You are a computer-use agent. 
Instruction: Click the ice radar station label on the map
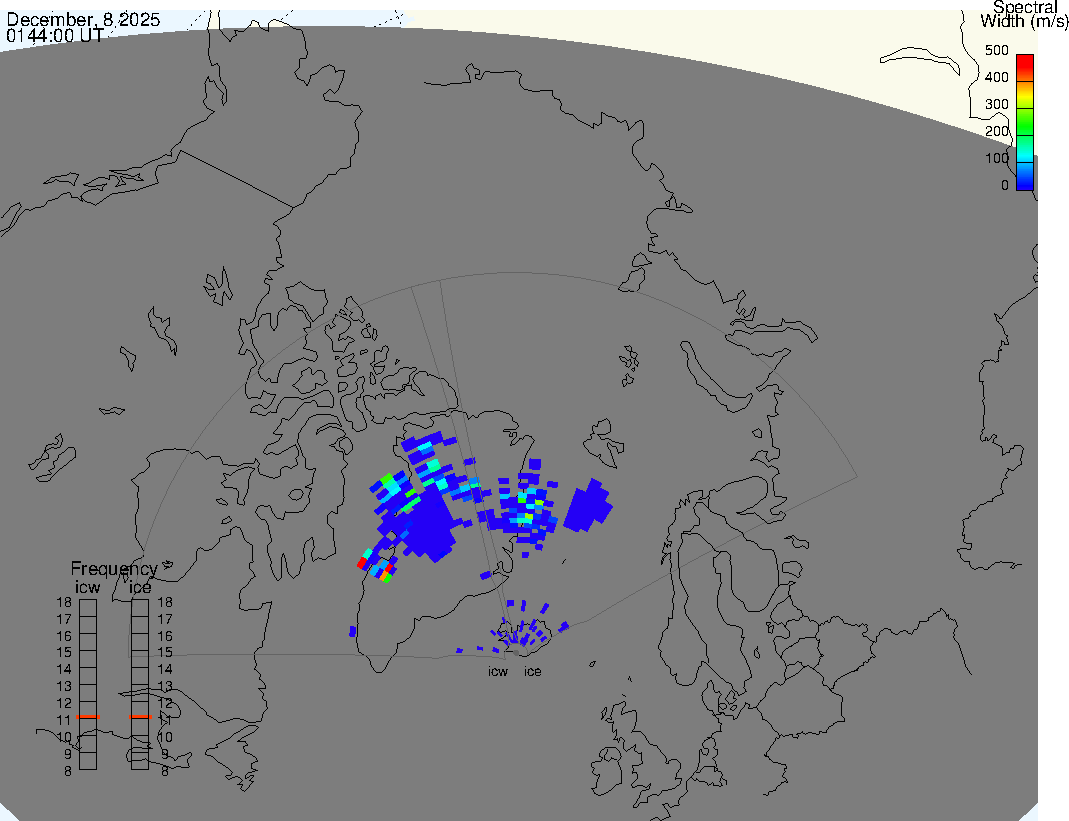coord(532,672)
